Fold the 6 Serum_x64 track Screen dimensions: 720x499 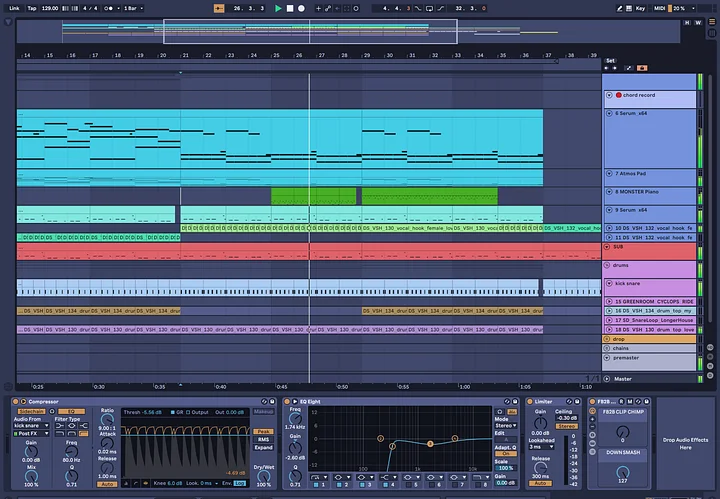pyautogui.click(x=609, y=113)
